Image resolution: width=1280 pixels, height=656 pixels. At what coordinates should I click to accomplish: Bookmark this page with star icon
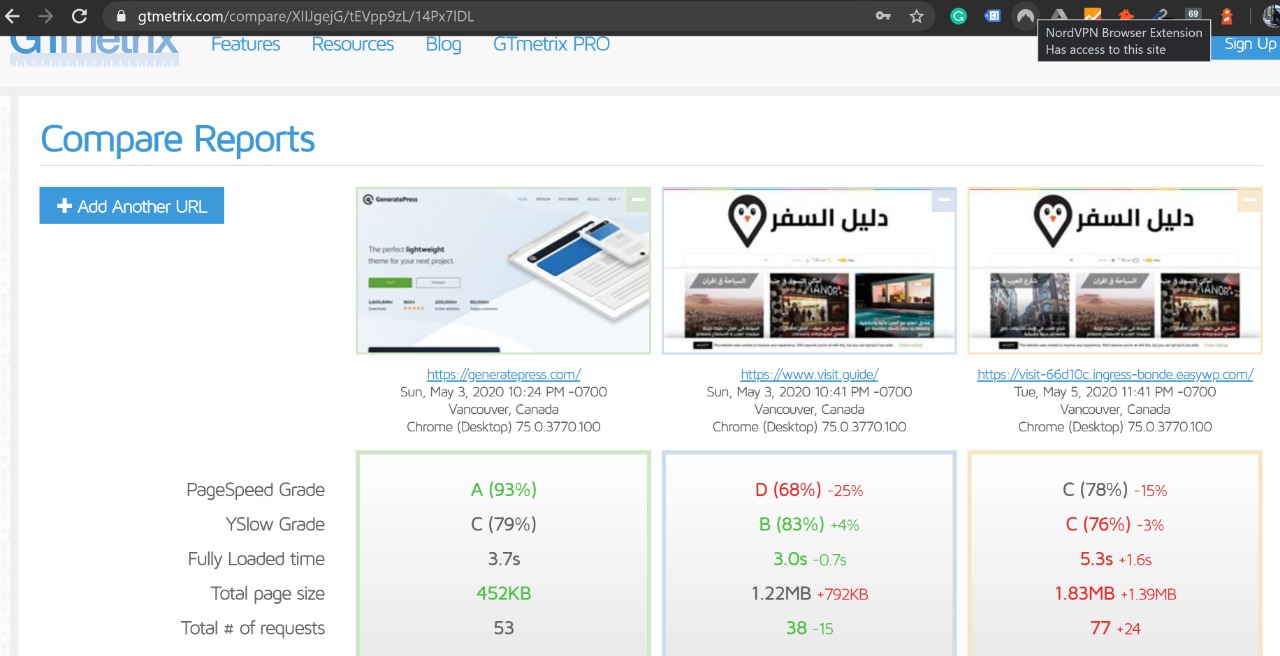[x=916, y=16]
